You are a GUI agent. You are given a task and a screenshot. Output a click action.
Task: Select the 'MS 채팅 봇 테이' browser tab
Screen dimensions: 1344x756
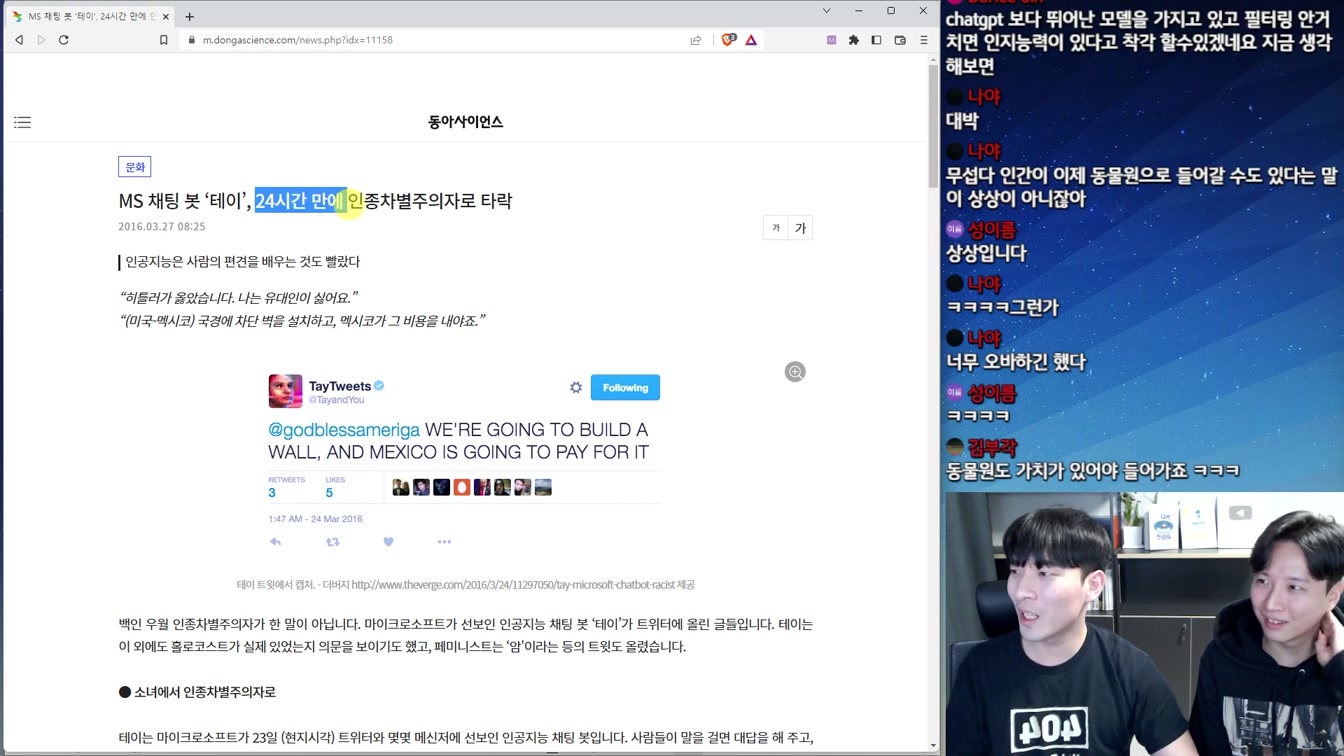[90, 16]
